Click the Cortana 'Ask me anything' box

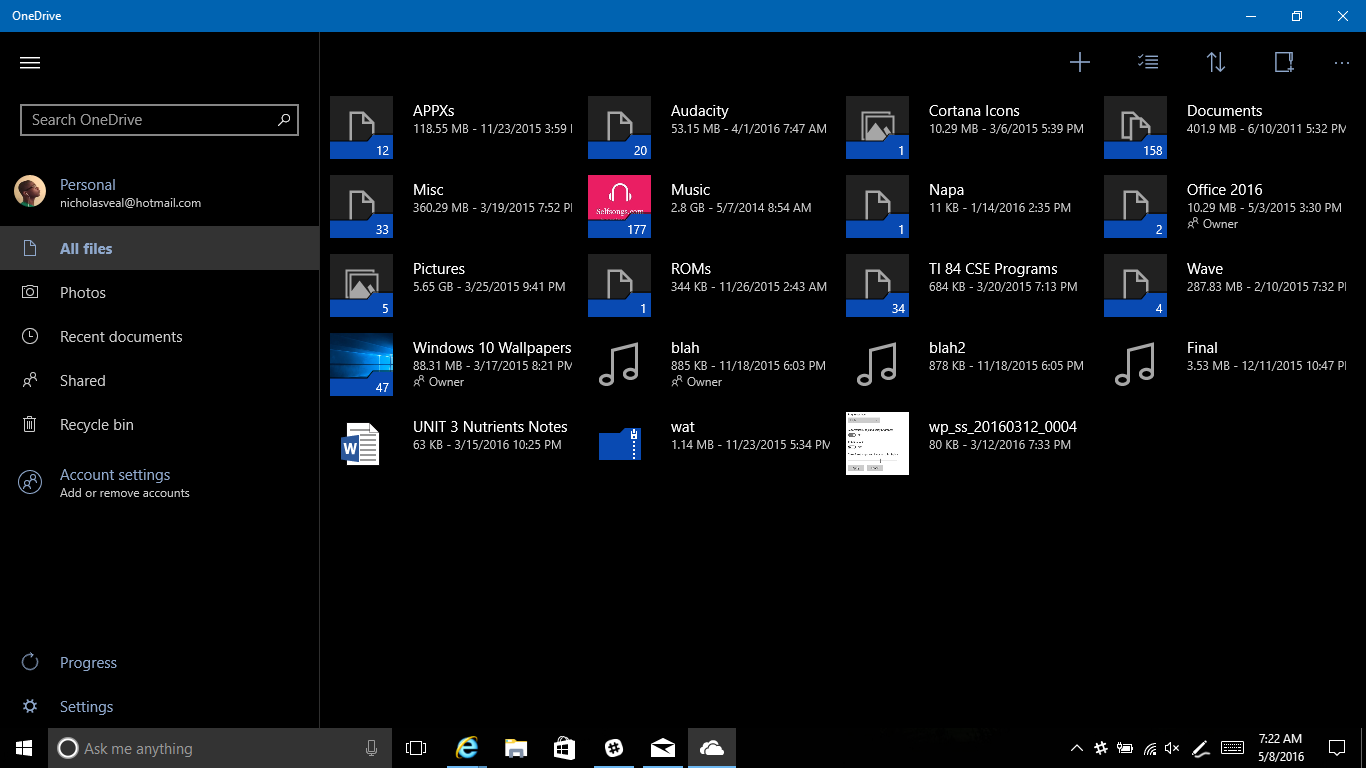(220, 748)
